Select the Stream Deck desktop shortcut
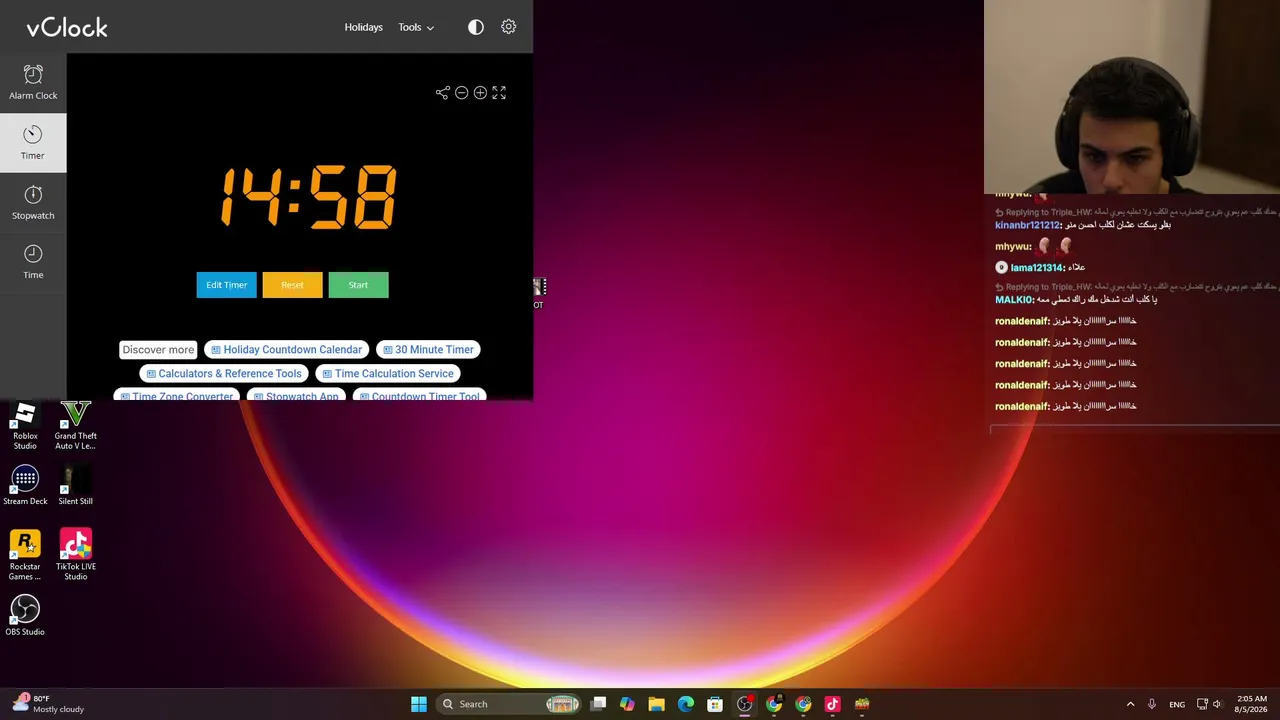 pyautogui.click(x=25, y=486)
